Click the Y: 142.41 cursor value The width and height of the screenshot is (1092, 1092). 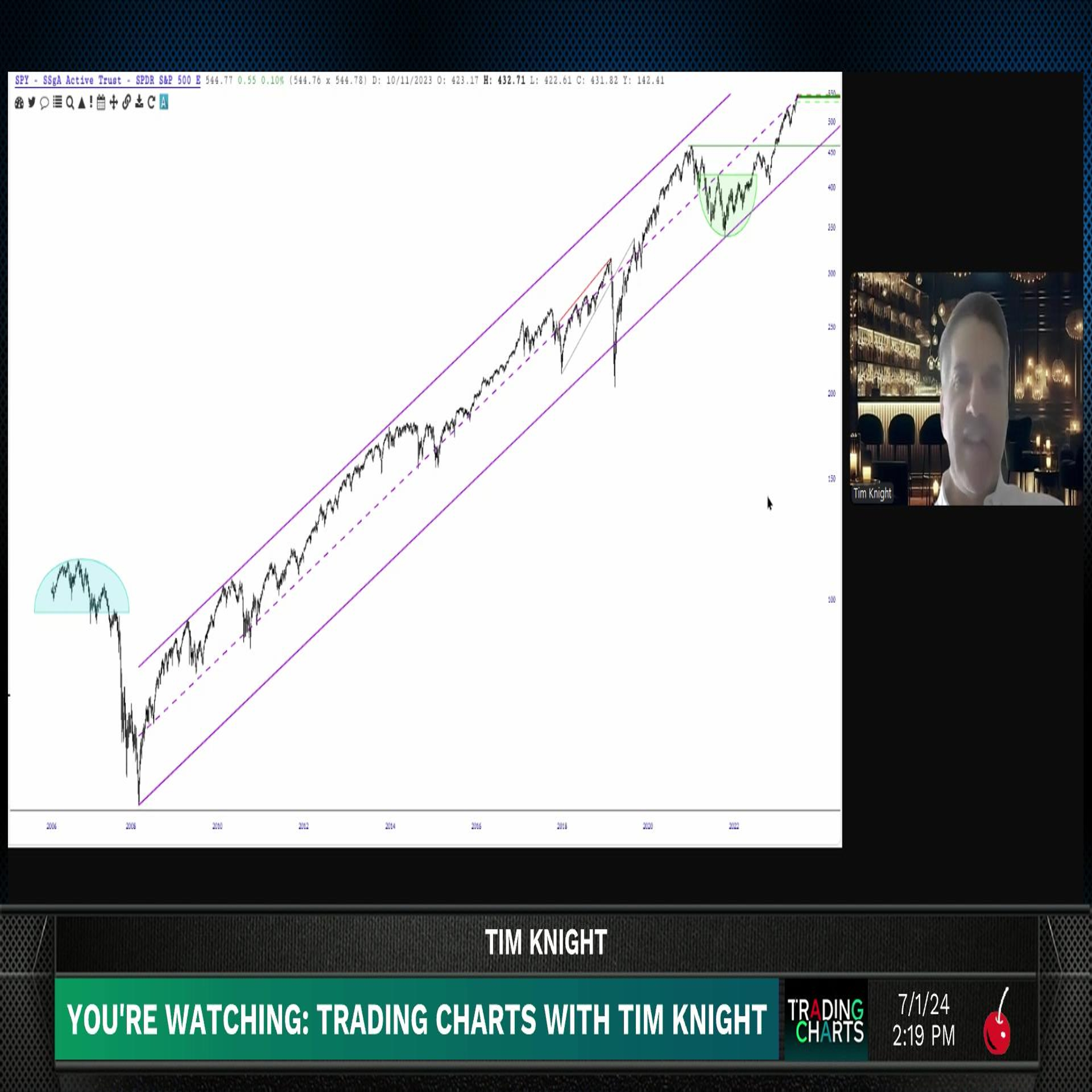[643, 80]
